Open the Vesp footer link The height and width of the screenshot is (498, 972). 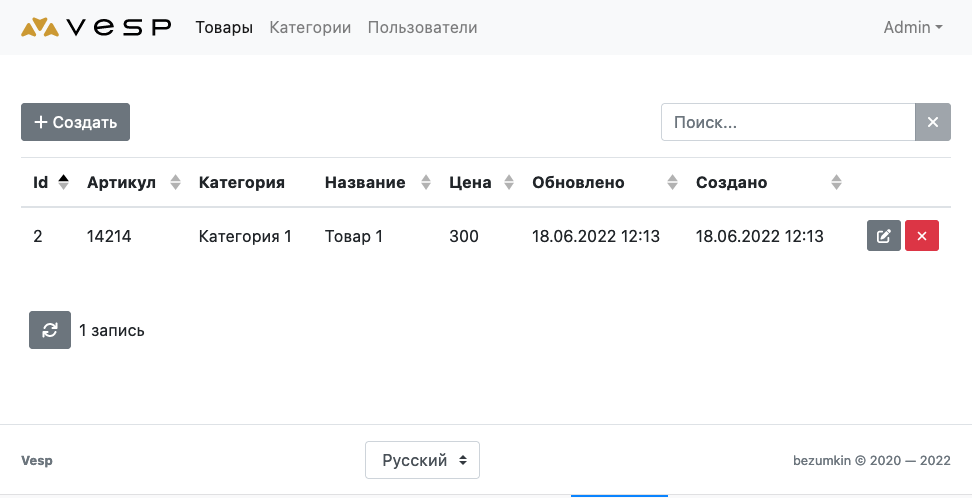point(37,461)
